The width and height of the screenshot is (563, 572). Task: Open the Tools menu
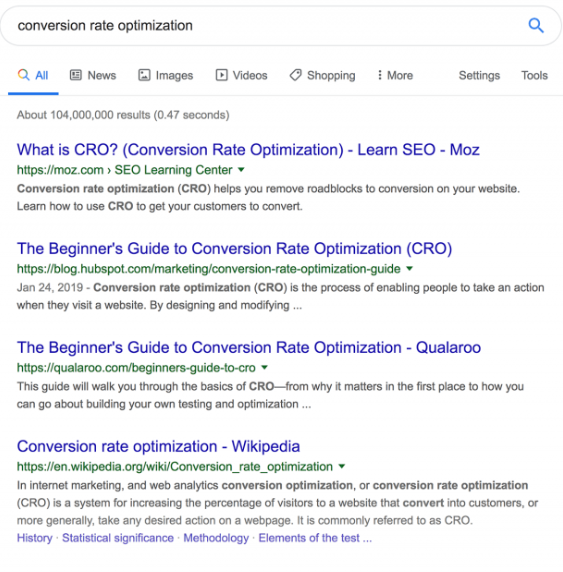(535, 75)
